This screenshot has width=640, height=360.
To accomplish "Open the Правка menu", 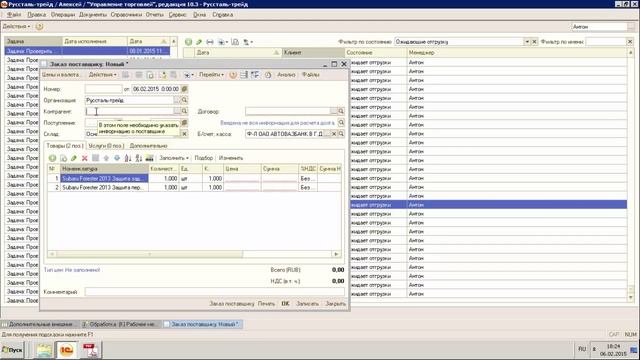I will (x=36, y=15).
